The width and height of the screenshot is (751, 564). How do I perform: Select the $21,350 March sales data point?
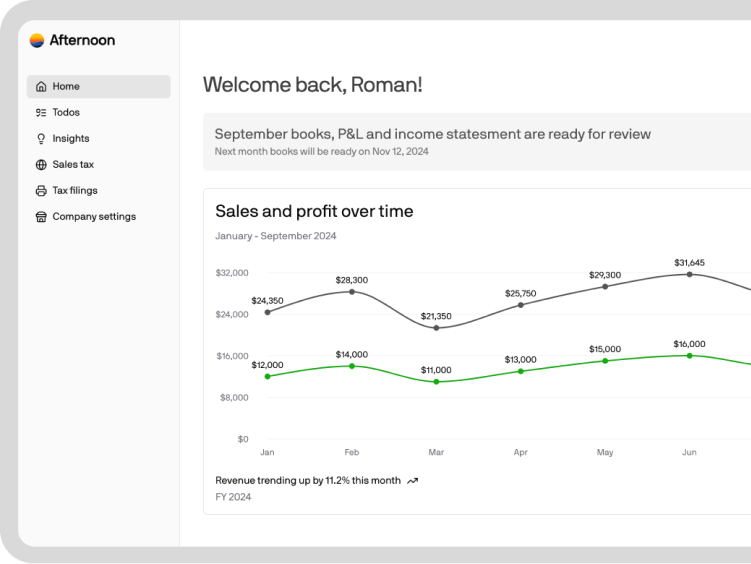[436, 328]
